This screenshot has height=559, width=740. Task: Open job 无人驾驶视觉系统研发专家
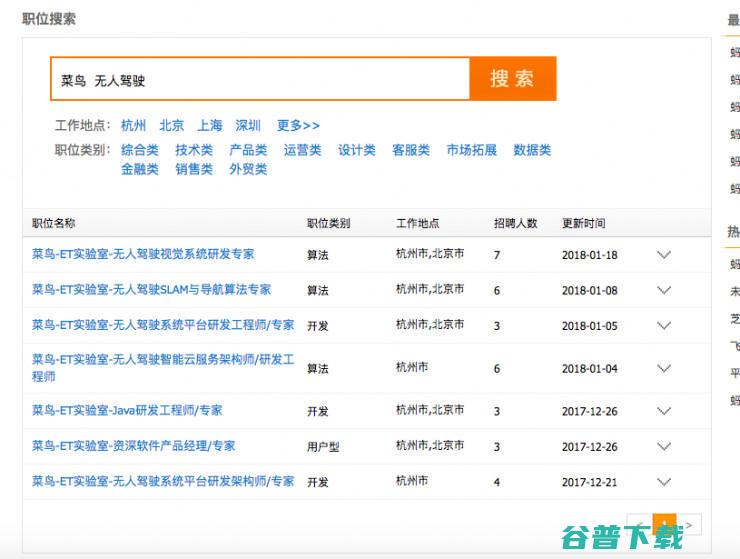click(143, 254)
